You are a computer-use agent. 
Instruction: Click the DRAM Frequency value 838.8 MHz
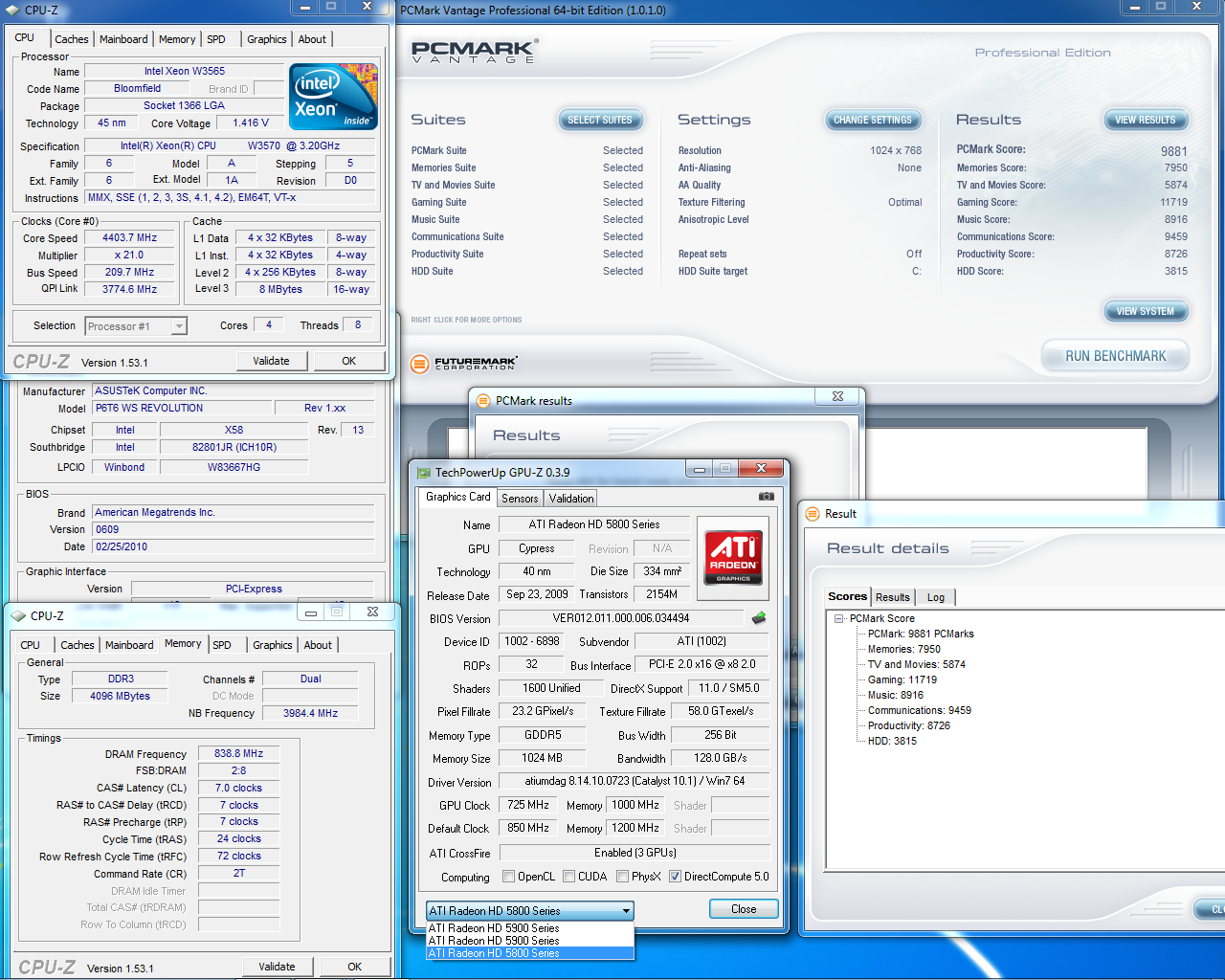[x=238, y=754]
